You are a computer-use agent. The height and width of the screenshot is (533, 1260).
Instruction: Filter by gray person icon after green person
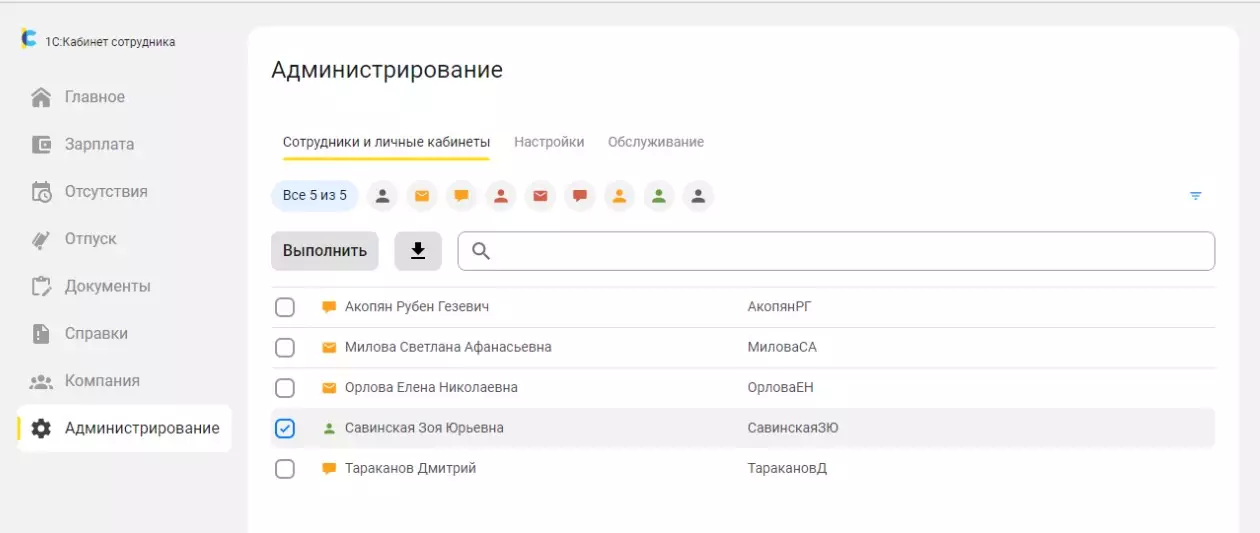click(698, 196)
